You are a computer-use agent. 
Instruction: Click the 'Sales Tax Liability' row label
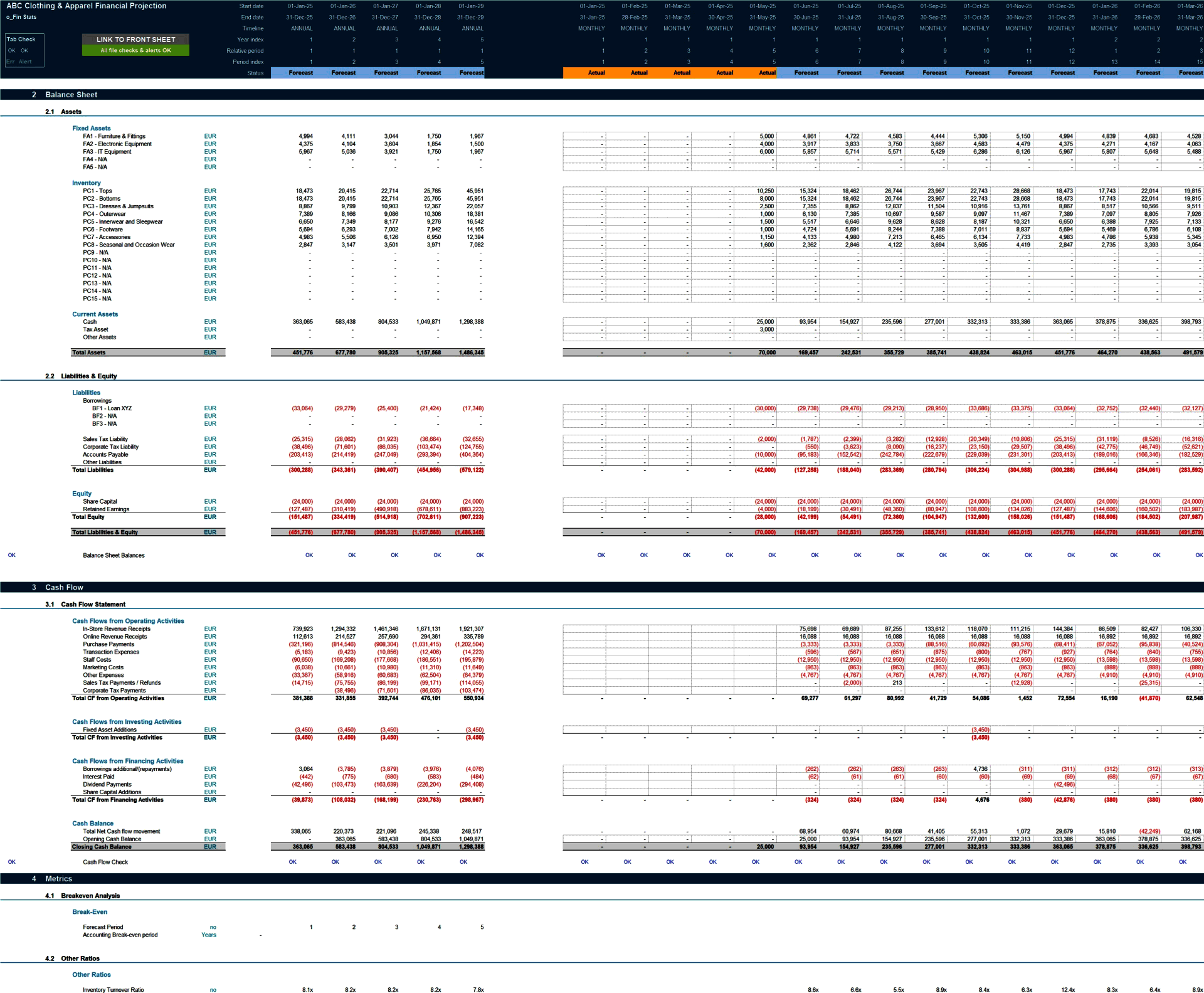pyautogui.click(x=105, y=439)
